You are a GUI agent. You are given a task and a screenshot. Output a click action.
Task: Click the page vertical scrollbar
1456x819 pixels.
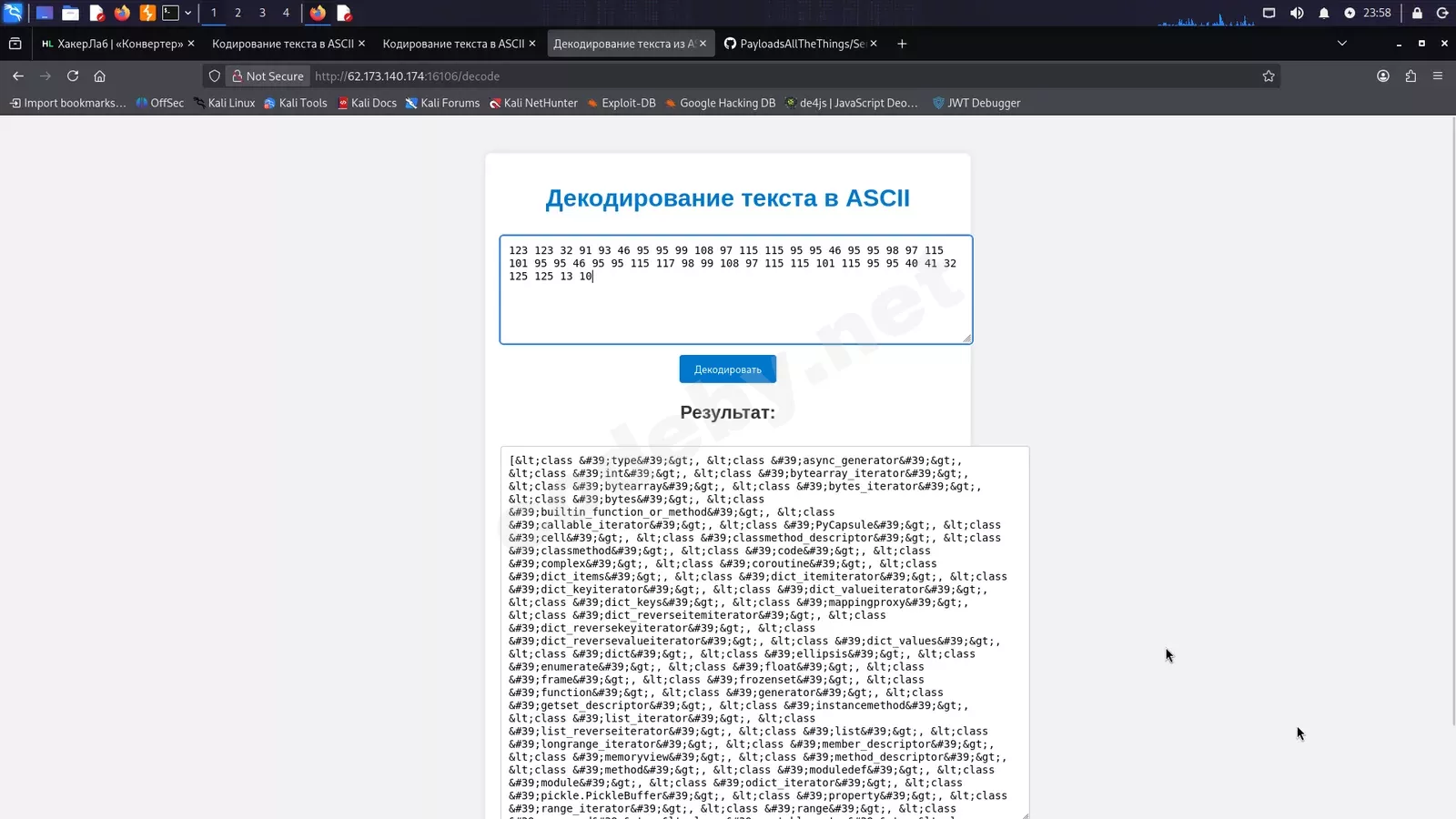pos(1452,419)
